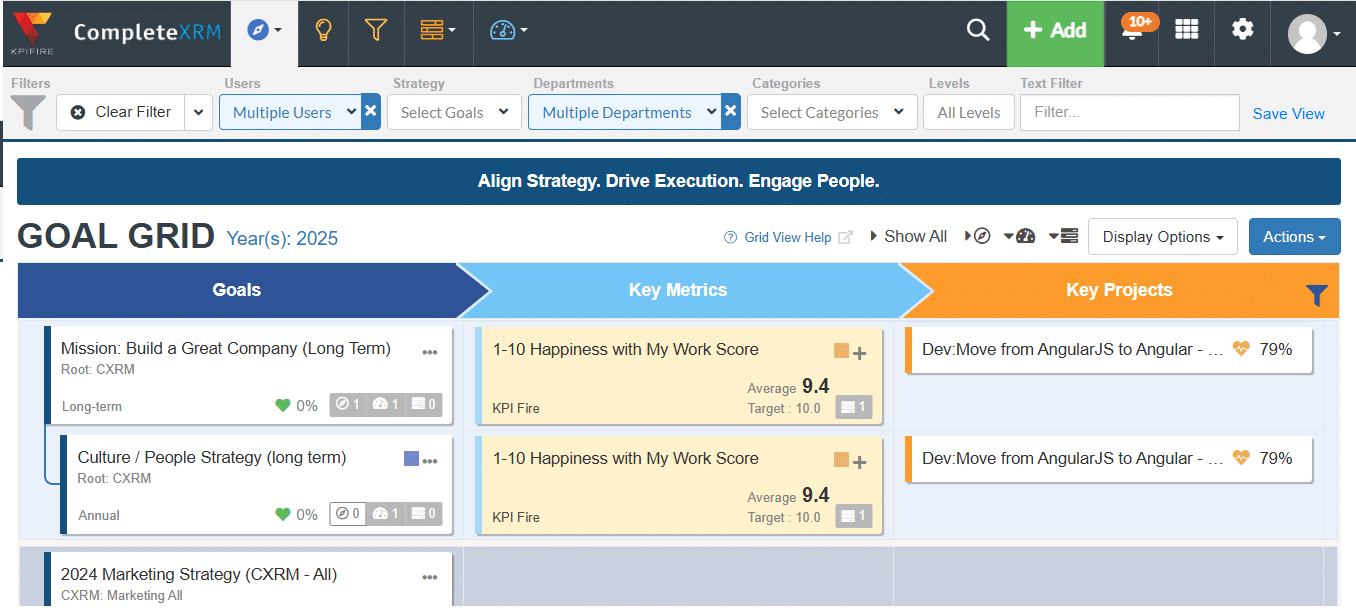Open the settings gear icon
The image size is (1356, 608).
click(1242, 30)
